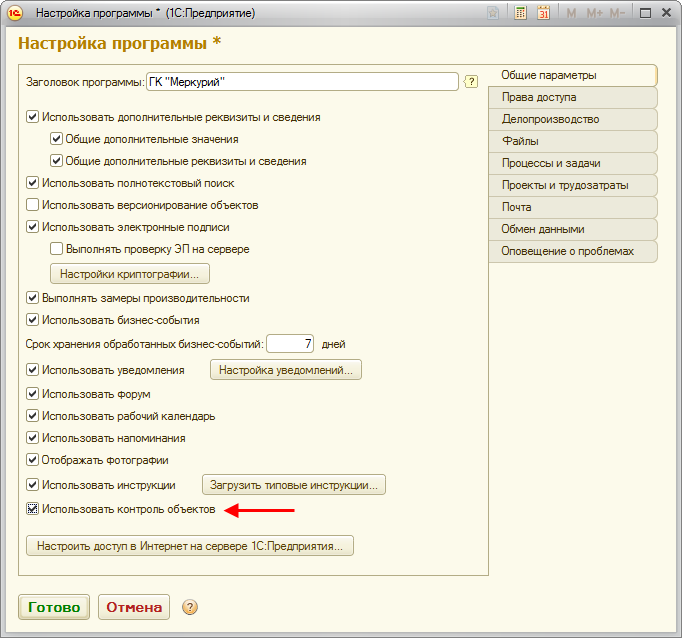Click the M memory button
This screenshot has width=682, height=638.
tap(571, 14)
